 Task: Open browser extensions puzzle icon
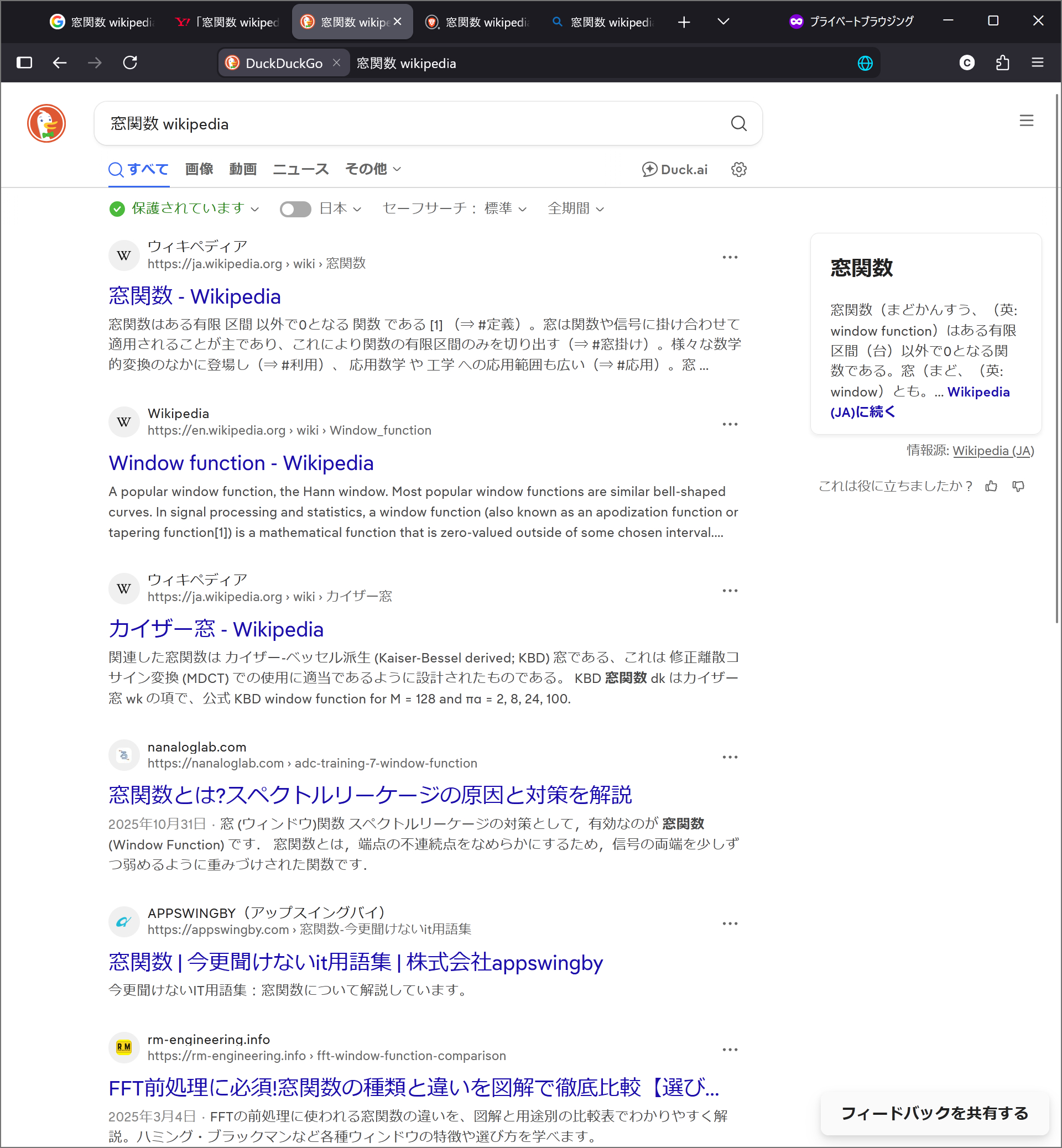tap(1002, 62)
